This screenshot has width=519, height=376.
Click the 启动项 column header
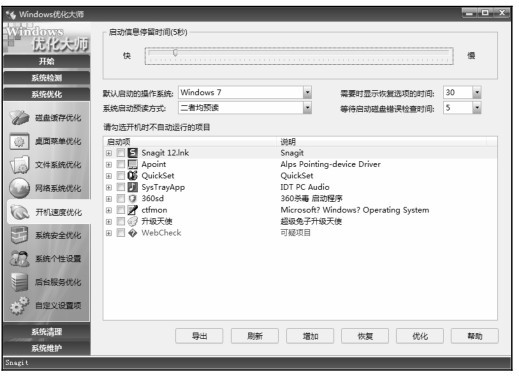click(190, 142)
